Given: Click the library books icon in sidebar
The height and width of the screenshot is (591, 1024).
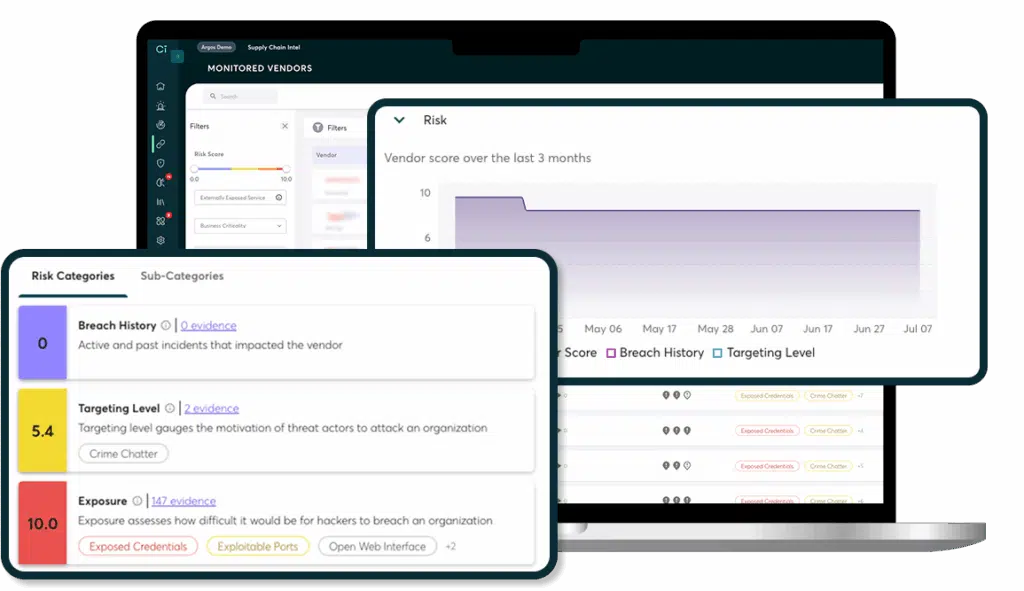Looking at the screenshot, I should (160, 201).
